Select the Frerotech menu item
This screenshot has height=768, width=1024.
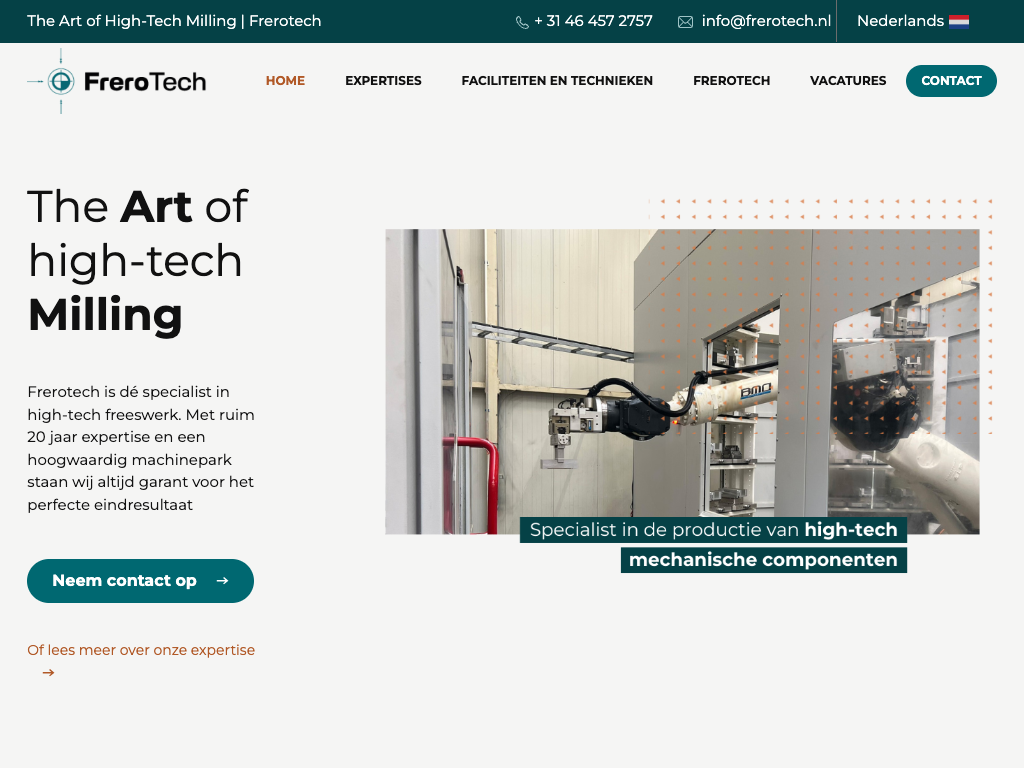[x=731, y=81]
